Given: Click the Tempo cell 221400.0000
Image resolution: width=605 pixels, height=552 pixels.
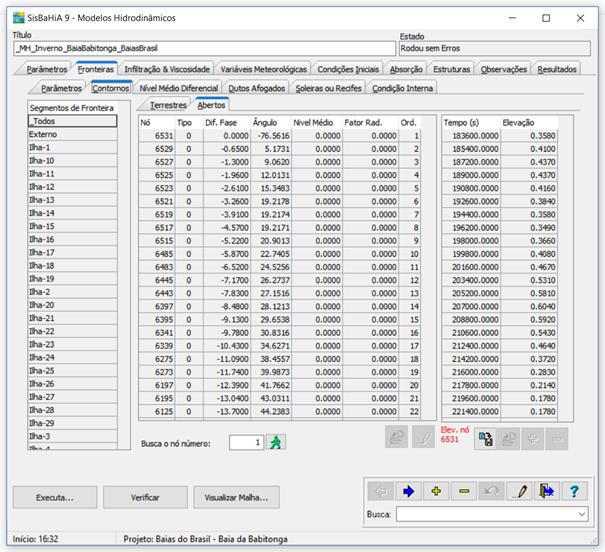Looking at the screenshot, I should pos(471,411).
